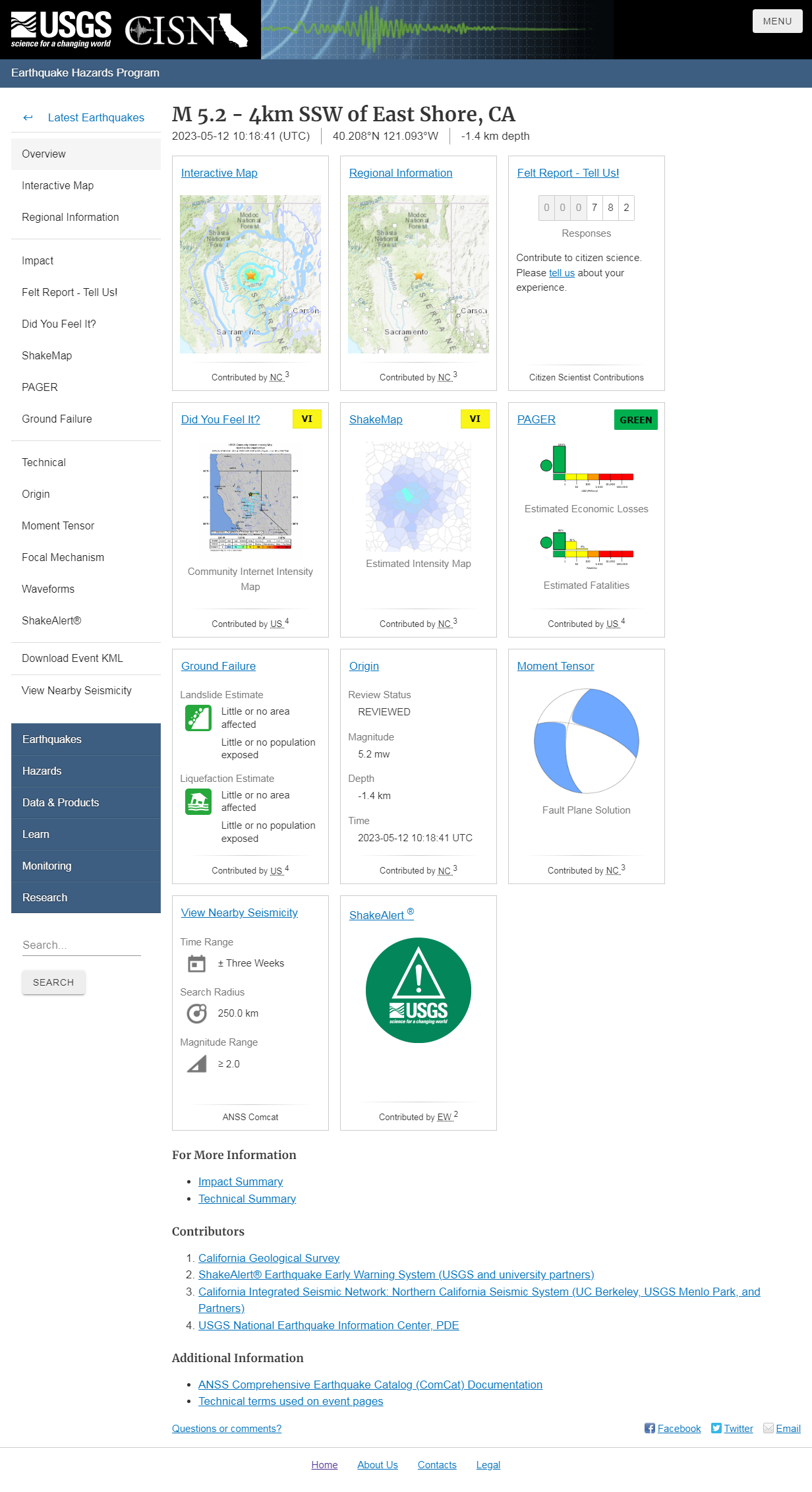This screenshot has width=812, height=1492.
Task: Click the Estimated Fatalities chart
Action: click(x=587, y=549)
